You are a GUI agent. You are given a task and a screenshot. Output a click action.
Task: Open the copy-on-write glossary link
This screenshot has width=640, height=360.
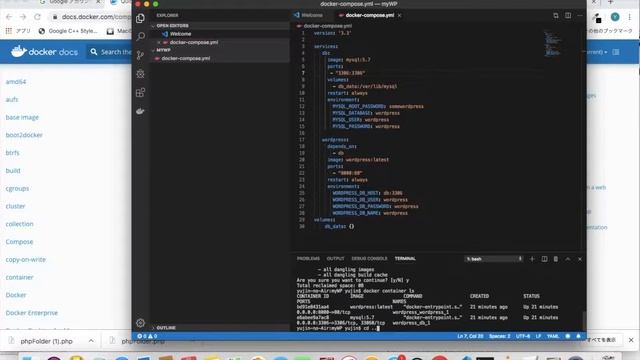pos(26,260)
